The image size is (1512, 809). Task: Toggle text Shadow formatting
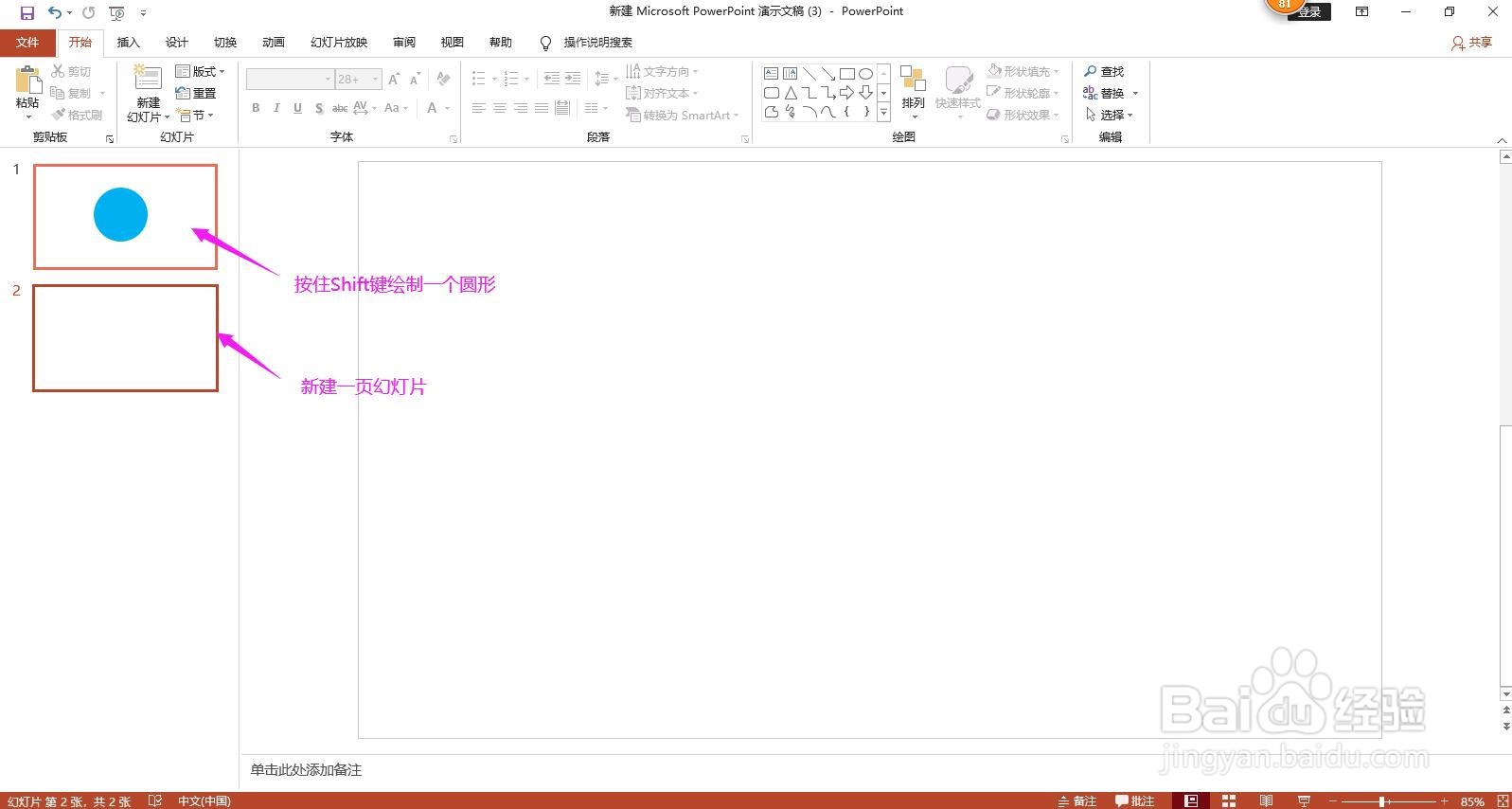[x=319, y=108]
